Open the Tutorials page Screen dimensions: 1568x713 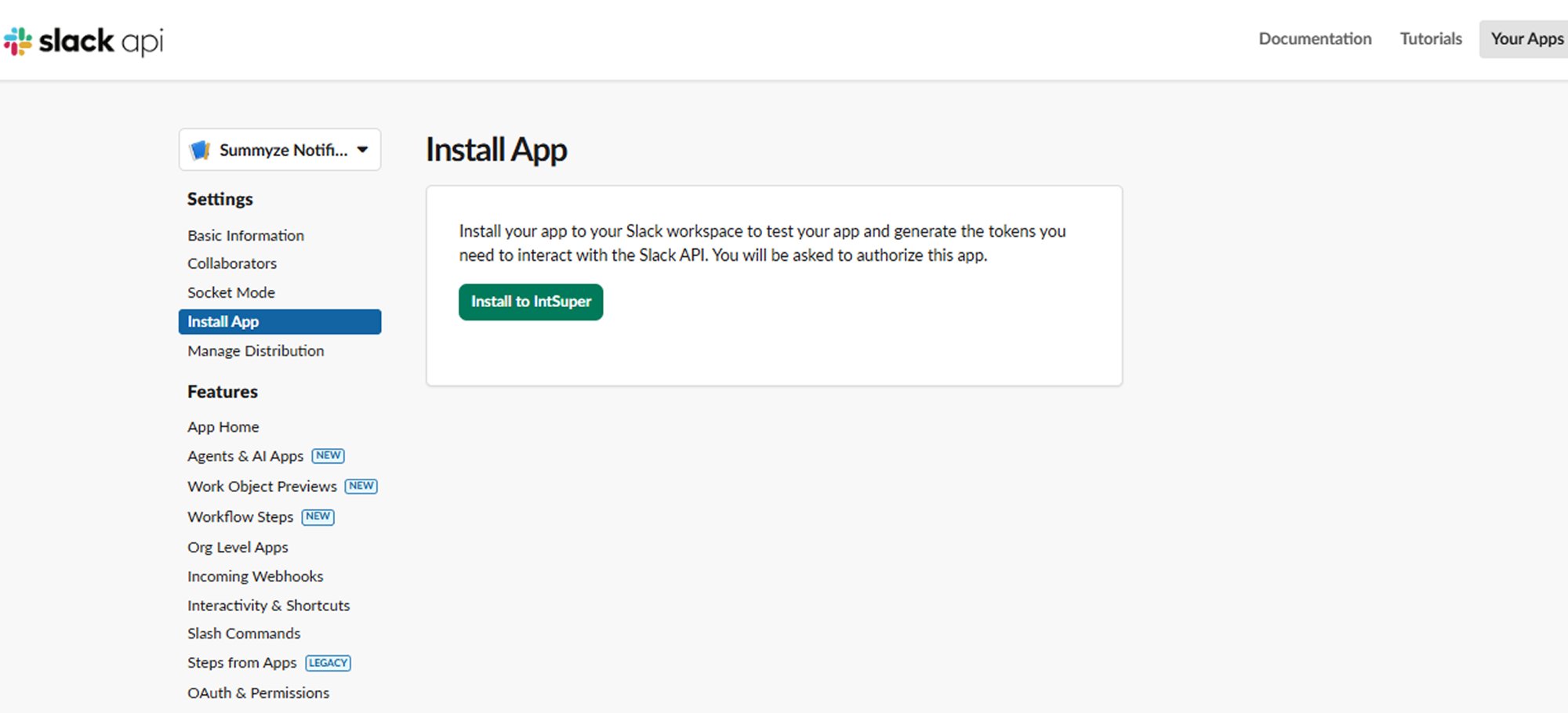(1430, 38)
